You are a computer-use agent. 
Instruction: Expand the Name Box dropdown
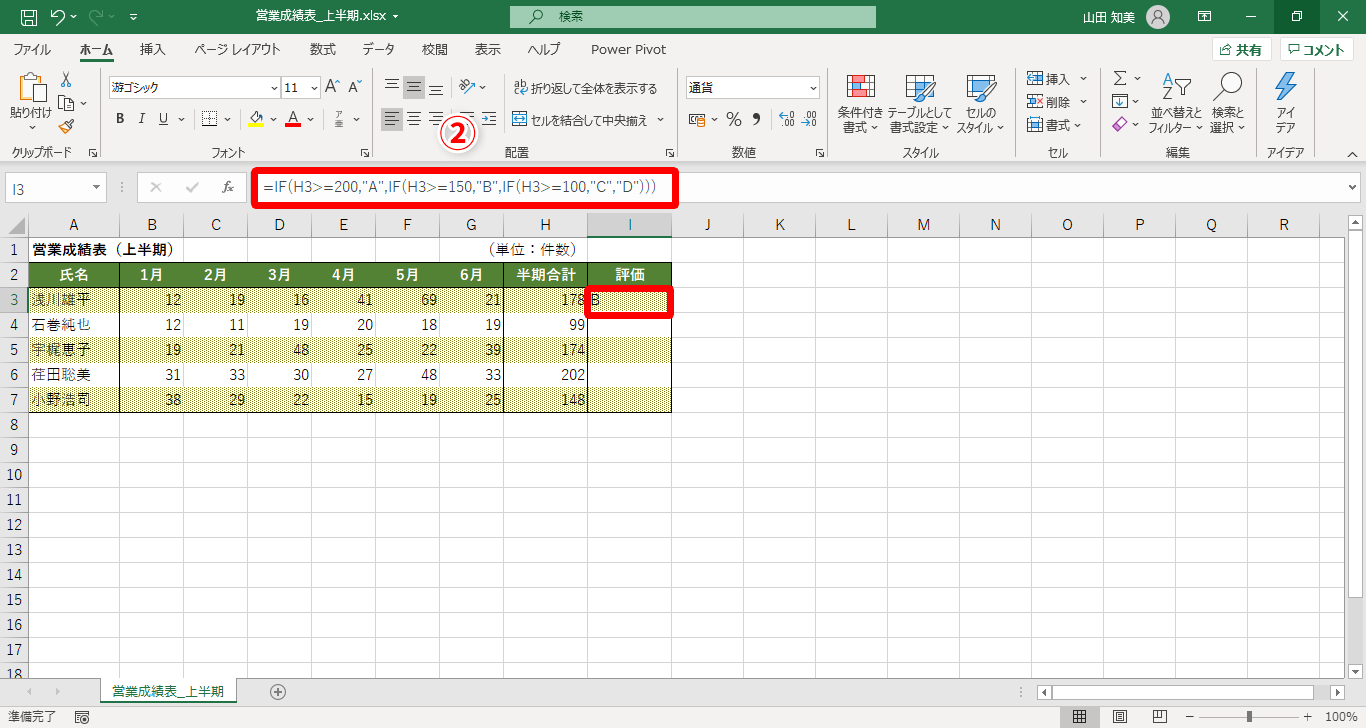click(96, 187)
